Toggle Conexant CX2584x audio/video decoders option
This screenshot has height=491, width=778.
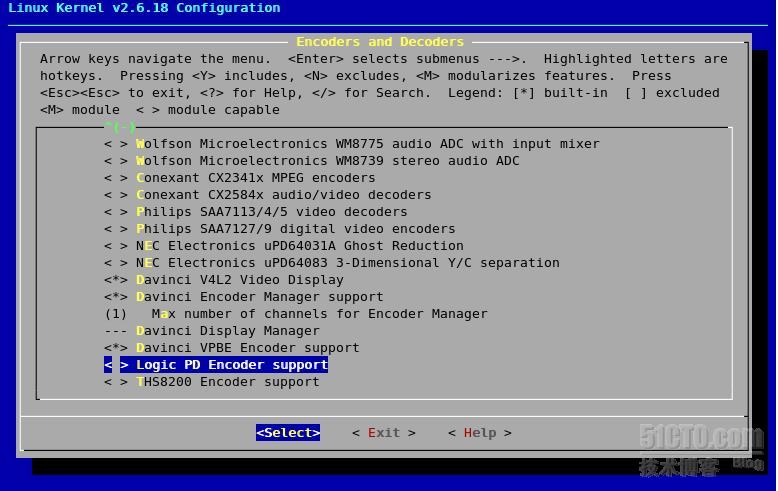click(x=116, y=194)
